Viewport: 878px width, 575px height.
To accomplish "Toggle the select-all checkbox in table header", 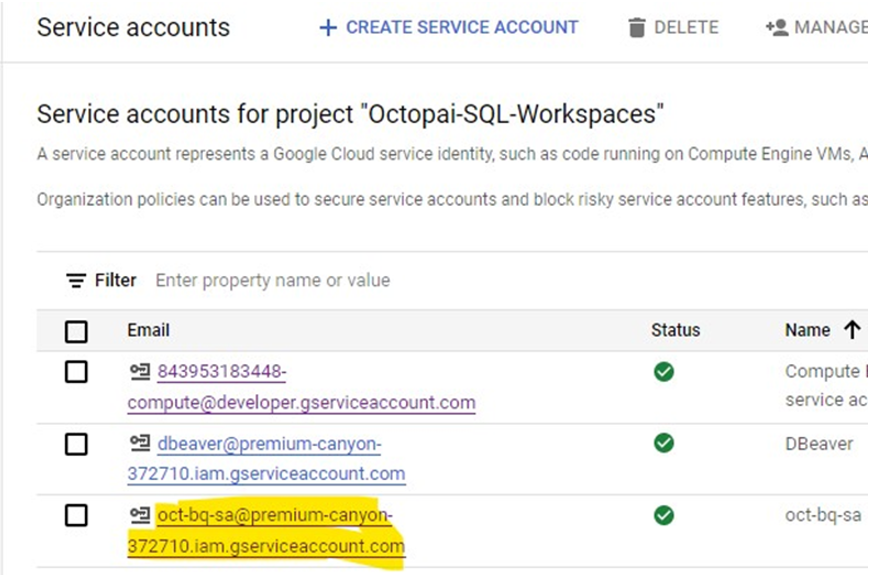I will tap(76, 331).
